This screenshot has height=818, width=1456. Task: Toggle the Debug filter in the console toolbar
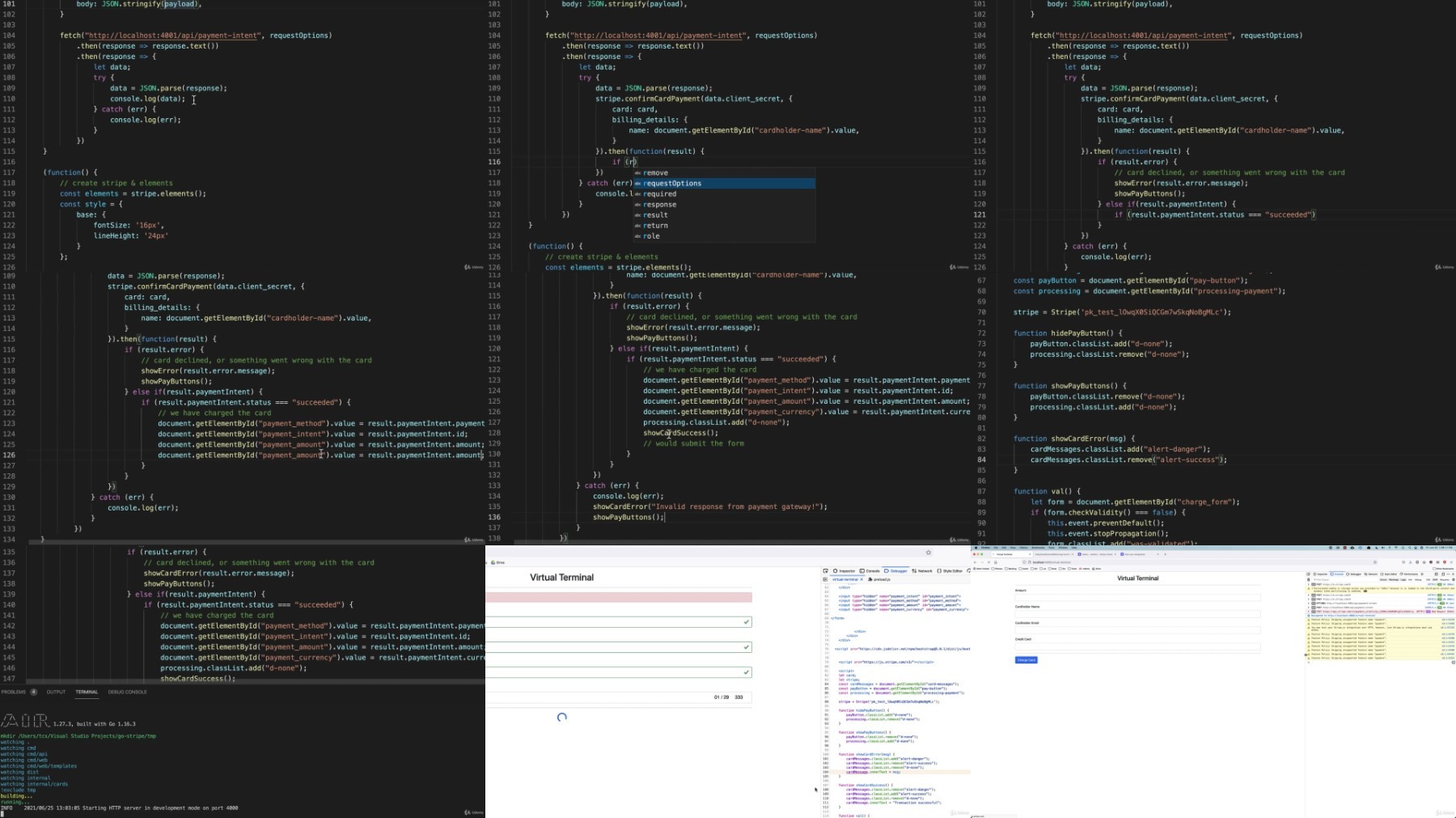(1418, 579)
